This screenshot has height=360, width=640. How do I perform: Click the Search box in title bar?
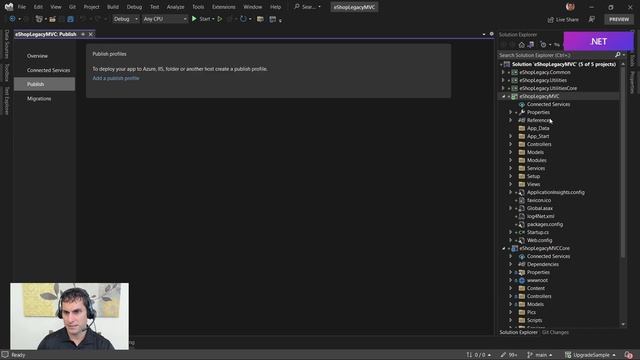[x=308, y=7]
